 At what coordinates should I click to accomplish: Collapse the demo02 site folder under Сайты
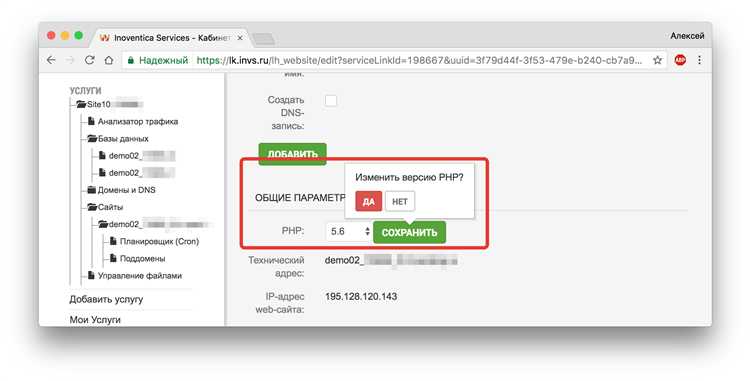tap(103, 224)
